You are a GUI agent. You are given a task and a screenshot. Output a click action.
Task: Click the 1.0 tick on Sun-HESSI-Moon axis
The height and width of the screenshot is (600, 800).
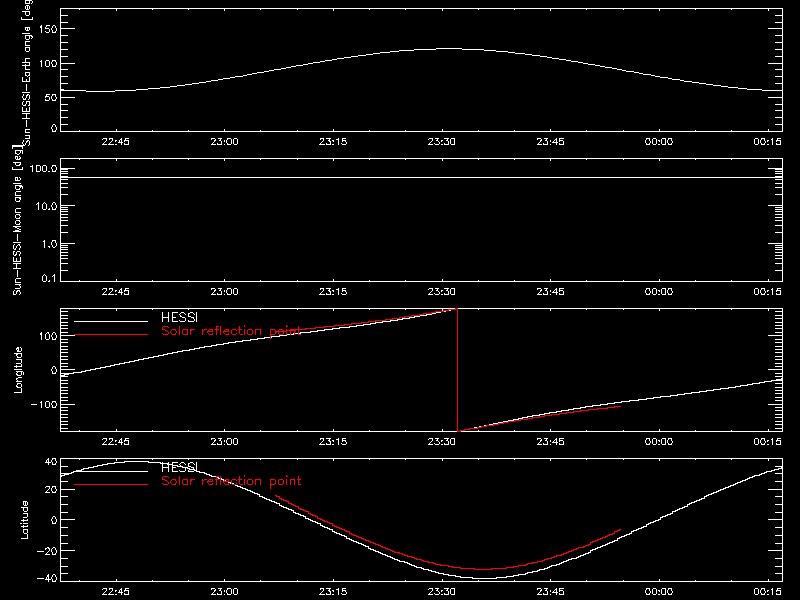click(x=49, y=244)
